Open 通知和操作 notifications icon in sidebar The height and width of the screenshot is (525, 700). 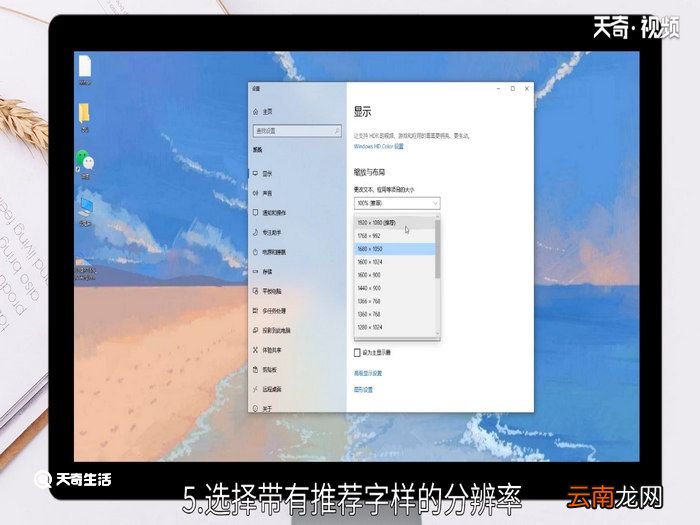click(x=255, y=212)
